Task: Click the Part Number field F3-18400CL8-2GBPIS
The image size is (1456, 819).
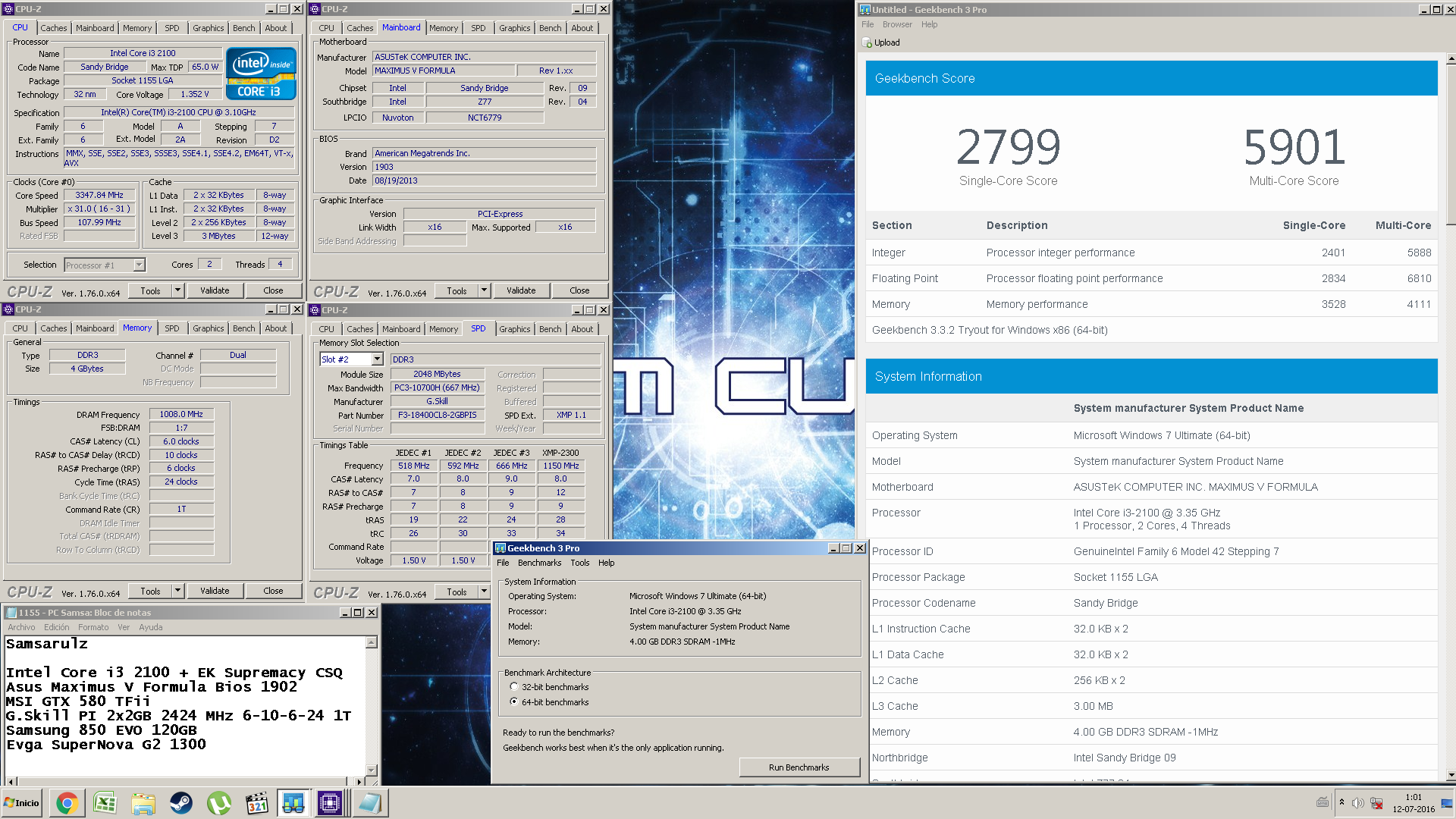Action: 437,415
